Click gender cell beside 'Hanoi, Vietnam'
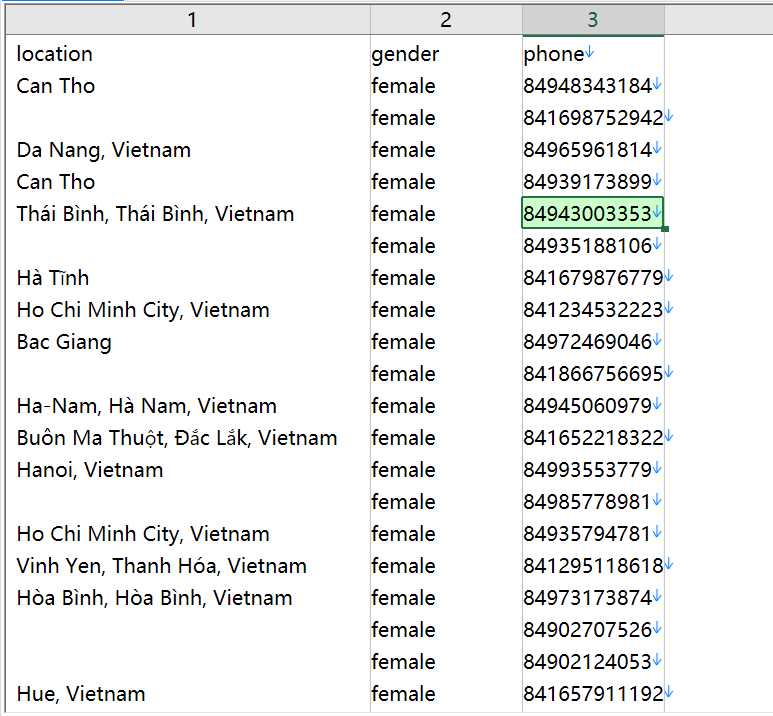 (446, 469)
